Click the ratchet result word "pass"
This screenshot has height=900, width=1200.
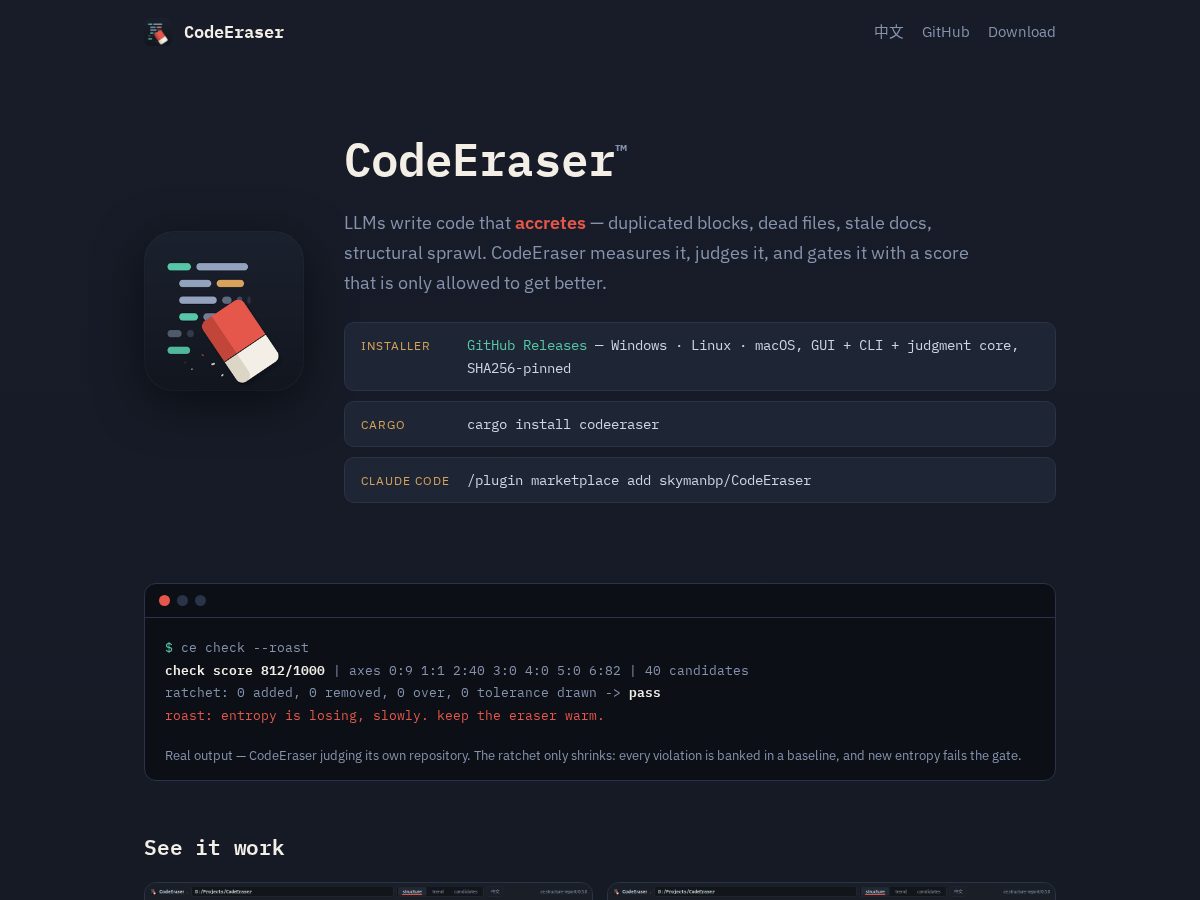point(645,693)
